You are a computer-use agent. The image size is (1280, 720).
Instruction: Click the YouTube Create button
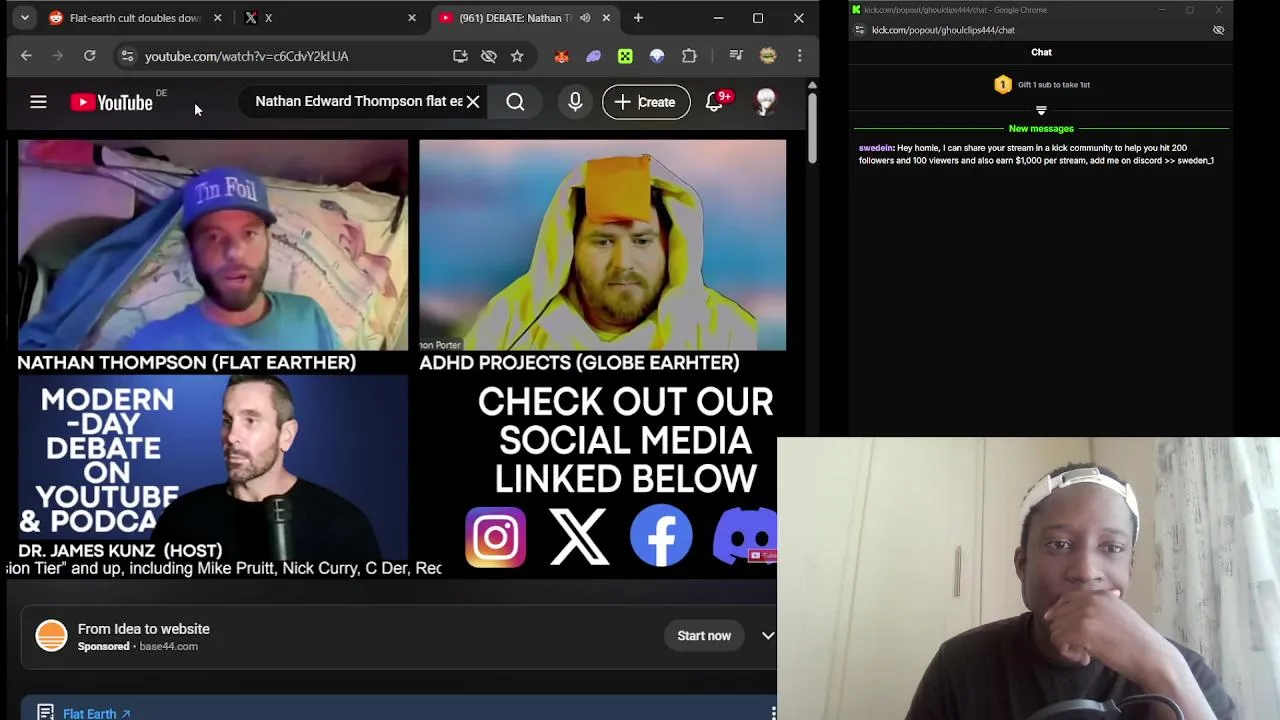pyautogui.click(x=646, y=102)
